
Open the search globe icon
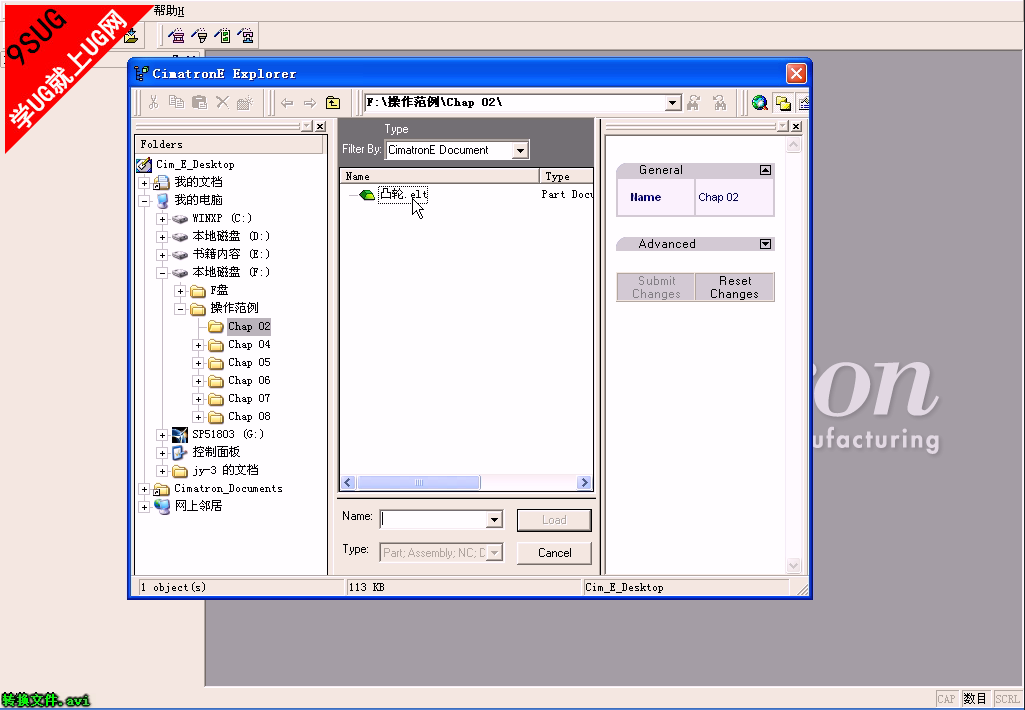coord(760,103)
